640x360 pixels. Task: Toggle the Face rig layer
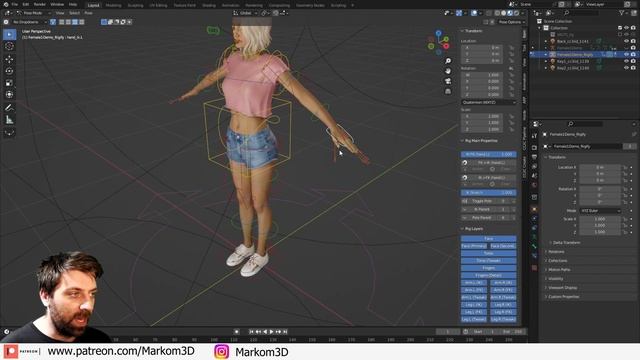point(489,238)
